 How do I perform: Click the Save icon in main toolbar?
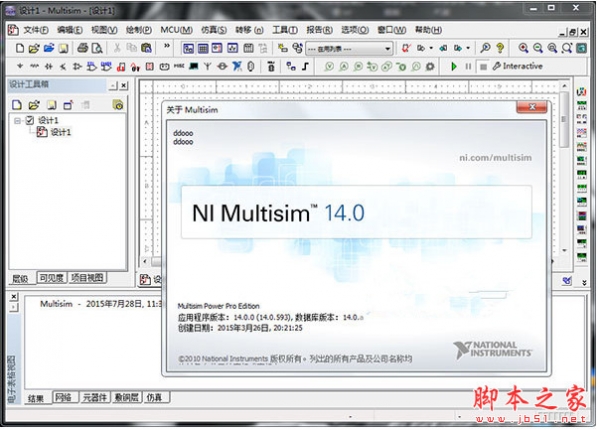click(x=64, y=48)
